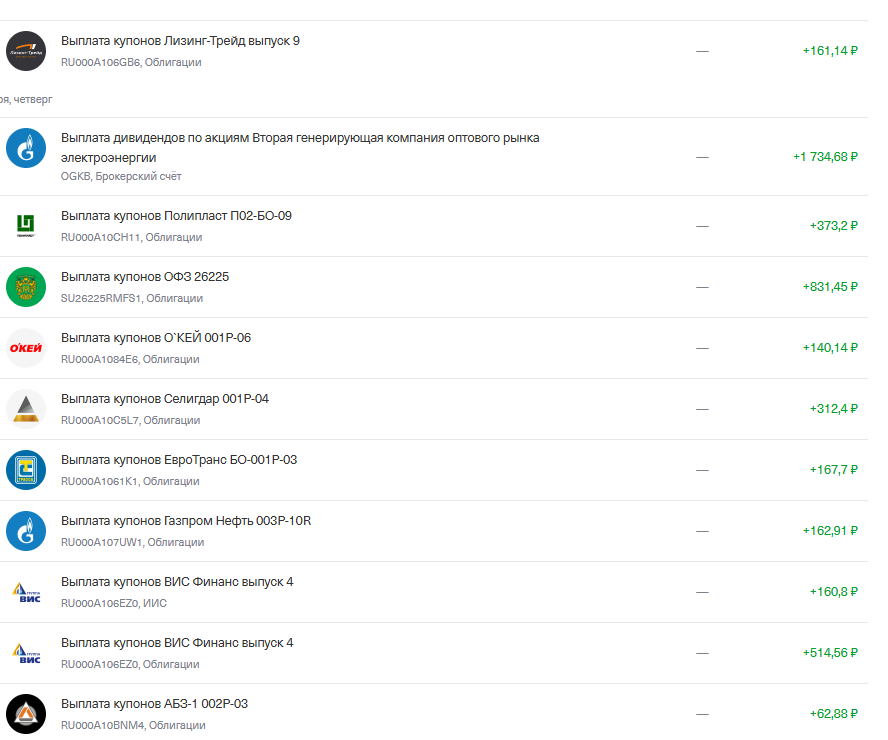Click the amount +62,88 ₽
The height and width of the screenshot is (740, 888).
[834, 714]
